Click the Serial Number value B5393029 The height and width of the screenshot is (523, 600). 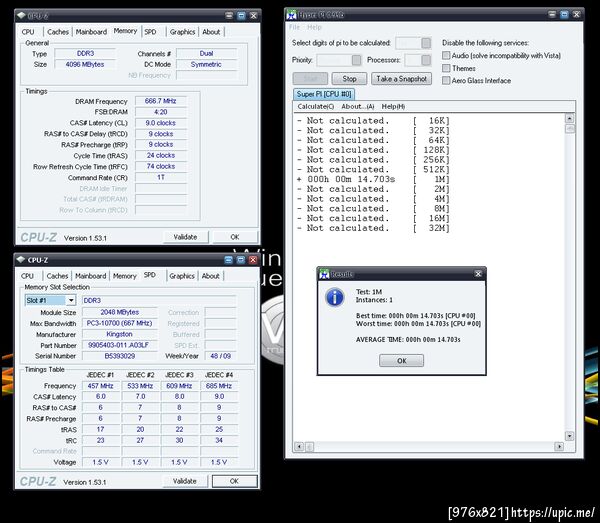click(x=119, y=356)
